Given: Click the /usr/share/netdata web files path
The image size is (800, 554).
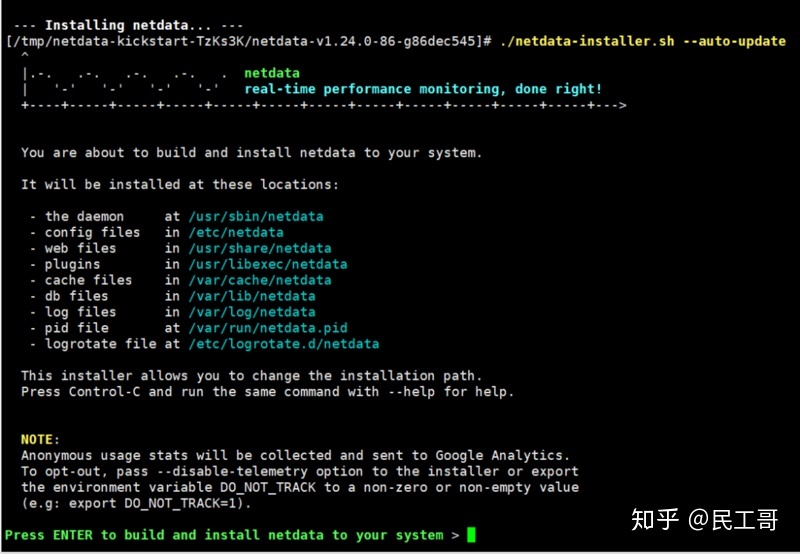Looking at the screenshot, I should pyautogui.click(x=260, y=248).
